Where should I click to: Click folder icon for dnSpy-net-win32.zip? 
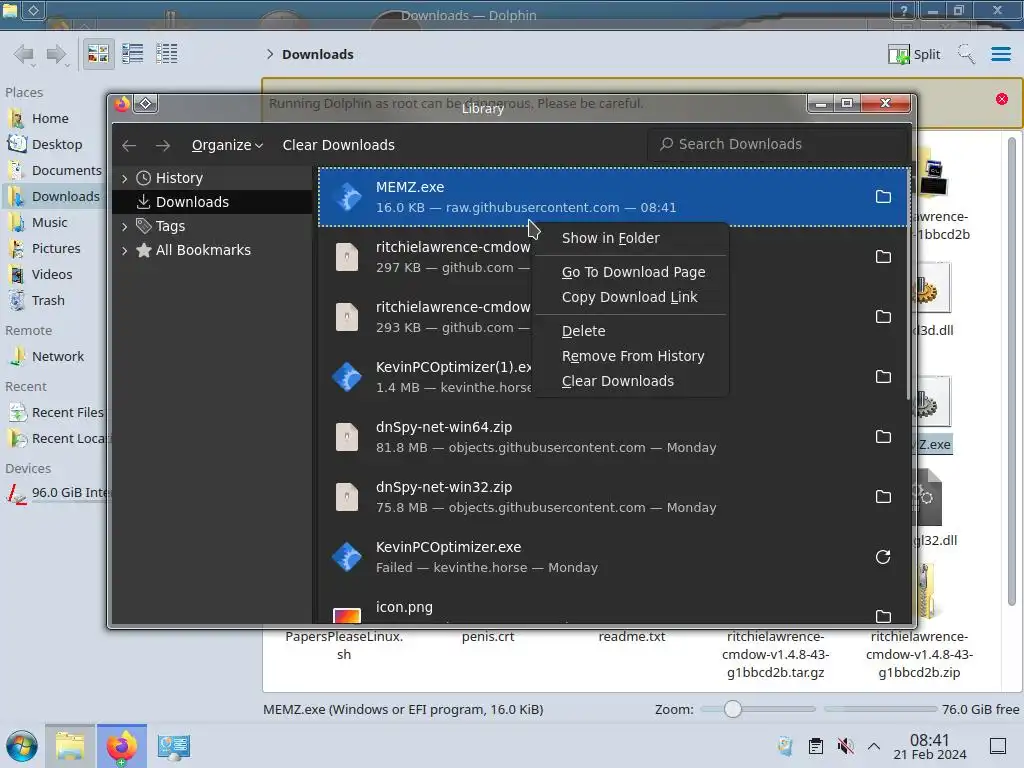[x=883, y=497]
